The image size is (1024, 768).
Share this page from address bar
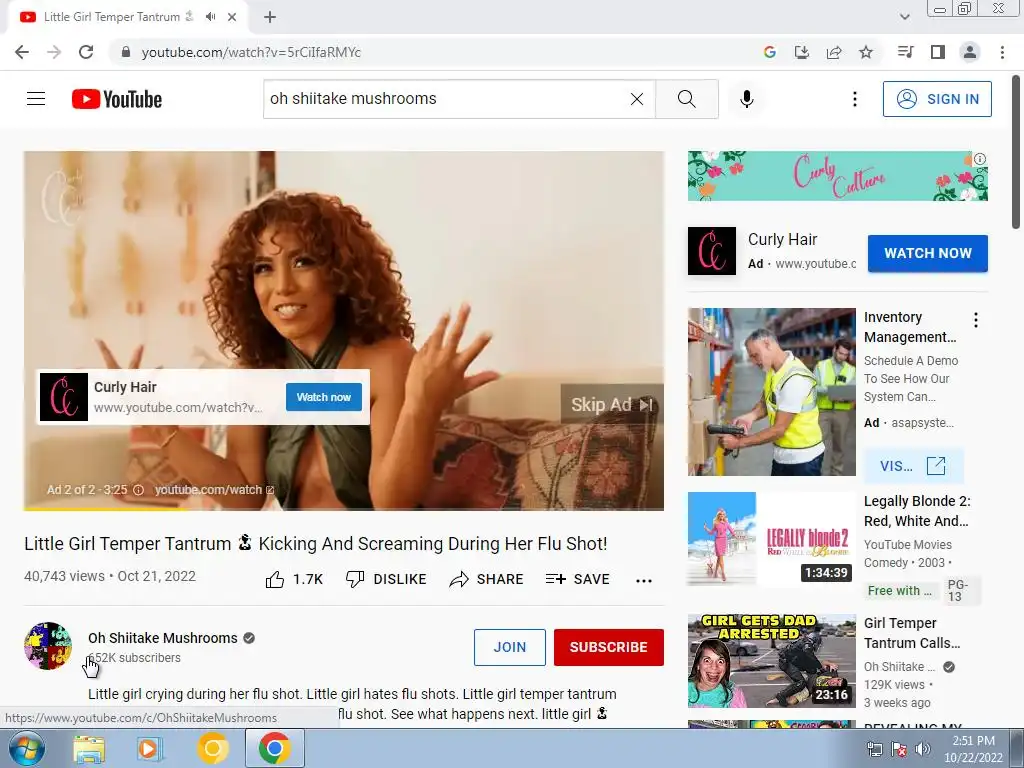pos(834,52)
